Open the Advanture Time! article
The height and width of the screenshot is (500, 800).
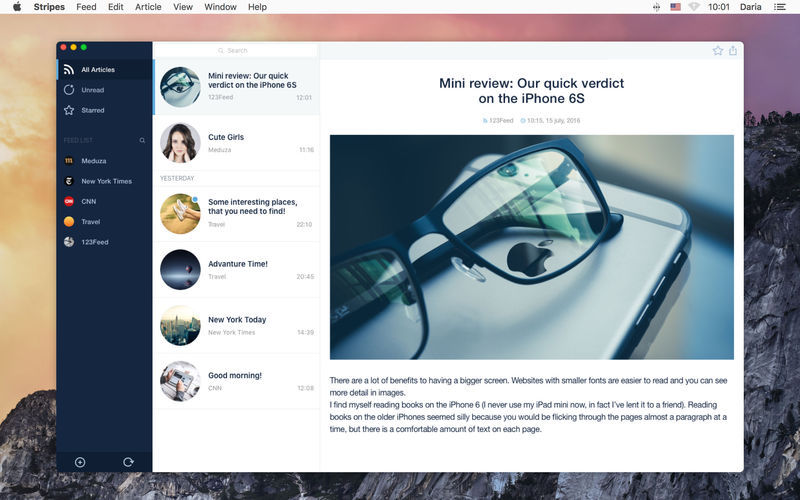pyautogui.click(x=237, y=269)
